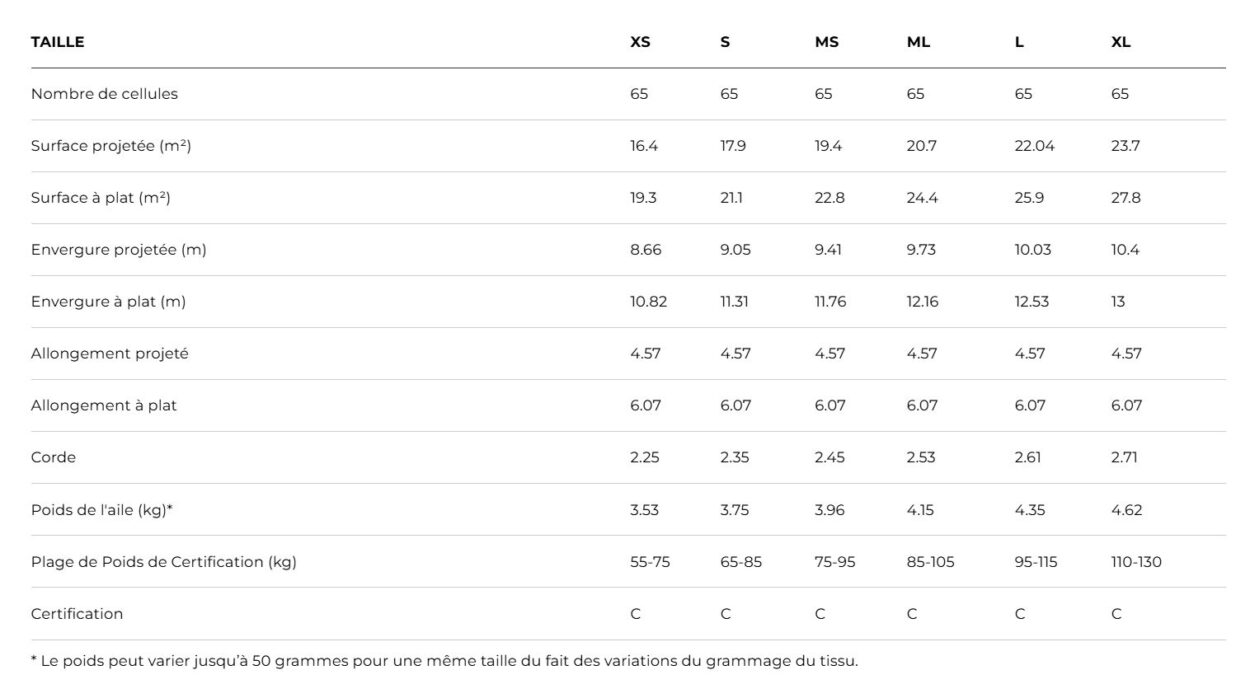
Task: Click the 'Certification' row label
Action: [77, 614]
